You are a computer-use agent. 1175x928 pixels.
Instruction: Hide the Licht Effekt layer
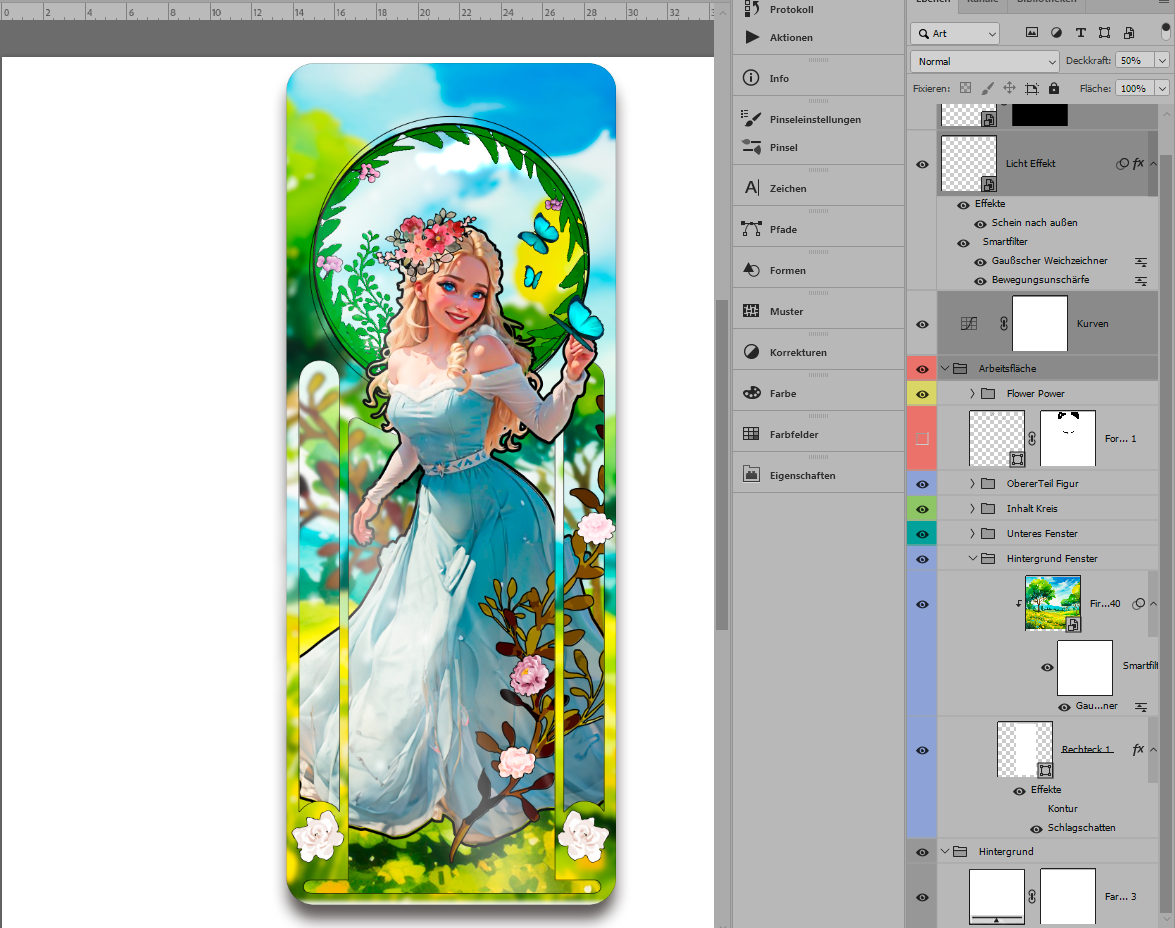[x=922, y=164]
